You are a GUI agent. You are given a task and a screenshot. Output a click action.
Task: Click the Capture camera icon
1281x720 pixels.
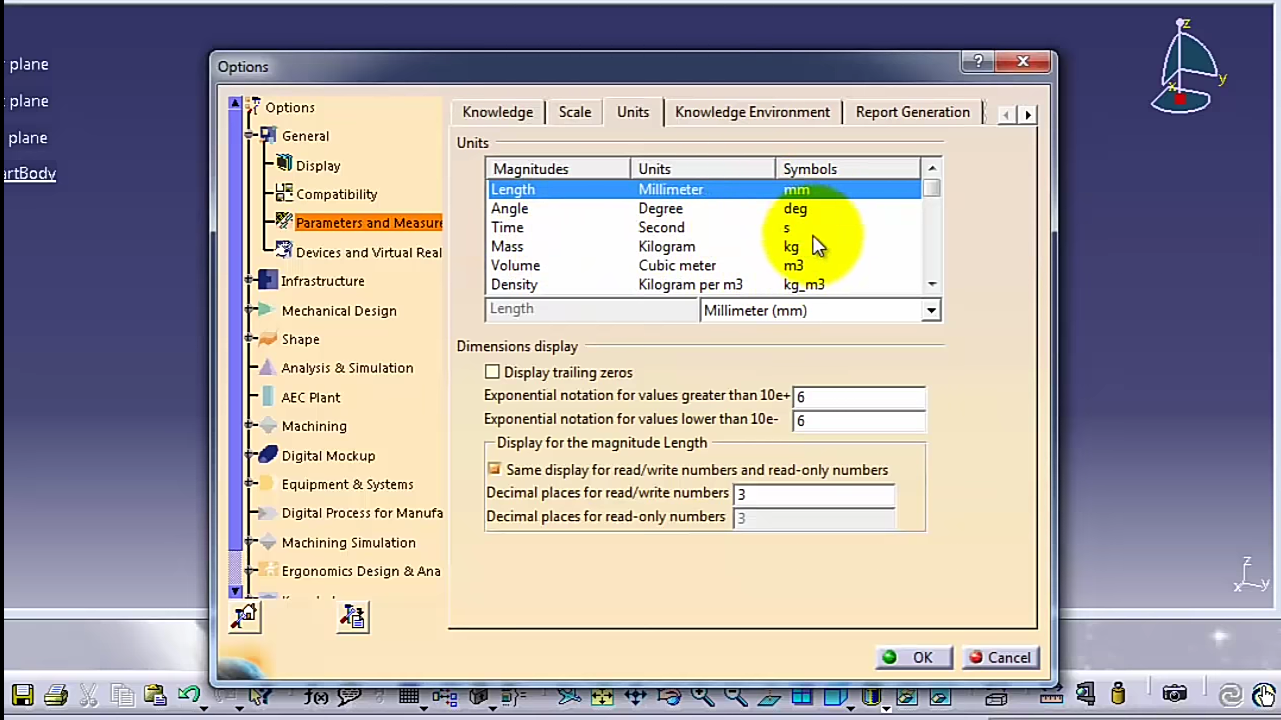[x=1174, y=695]
